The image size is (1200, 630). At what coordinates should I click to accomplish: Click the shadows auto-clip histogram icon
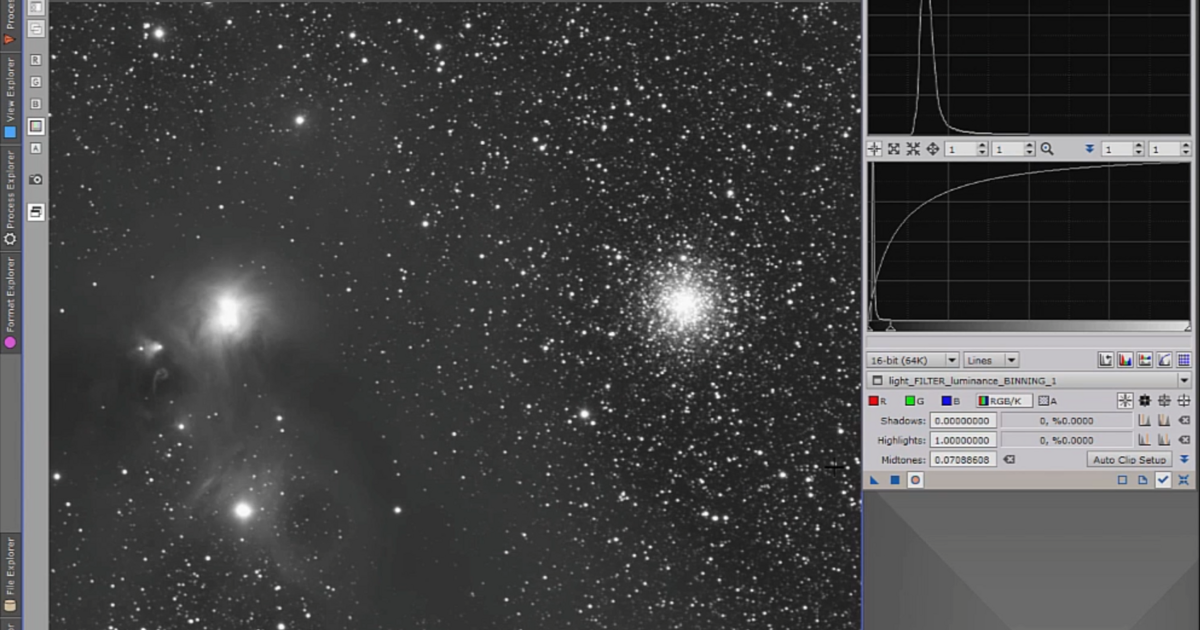(1145, 420)
